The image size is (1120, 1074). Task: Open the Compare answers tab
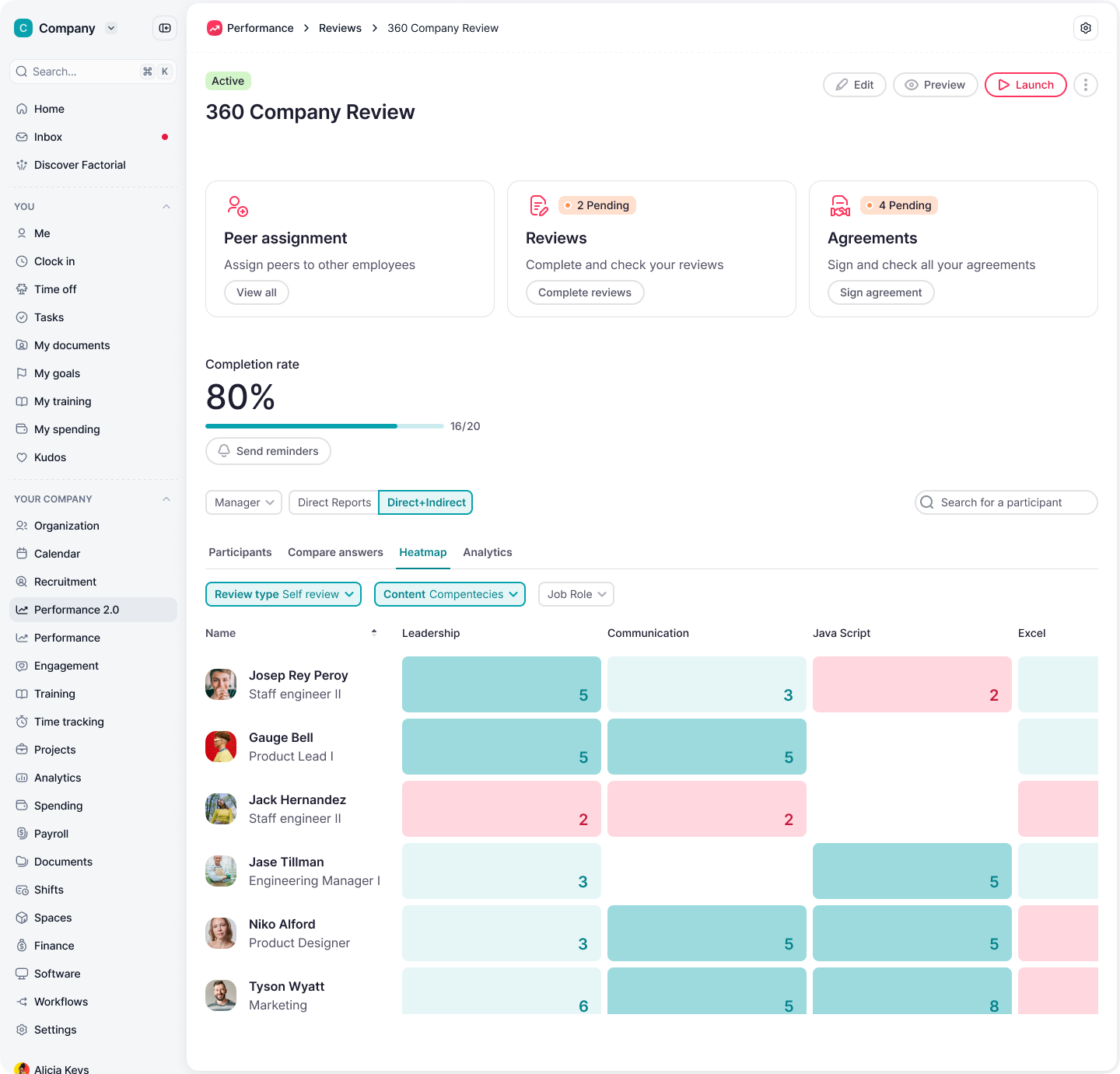[335, 552]
